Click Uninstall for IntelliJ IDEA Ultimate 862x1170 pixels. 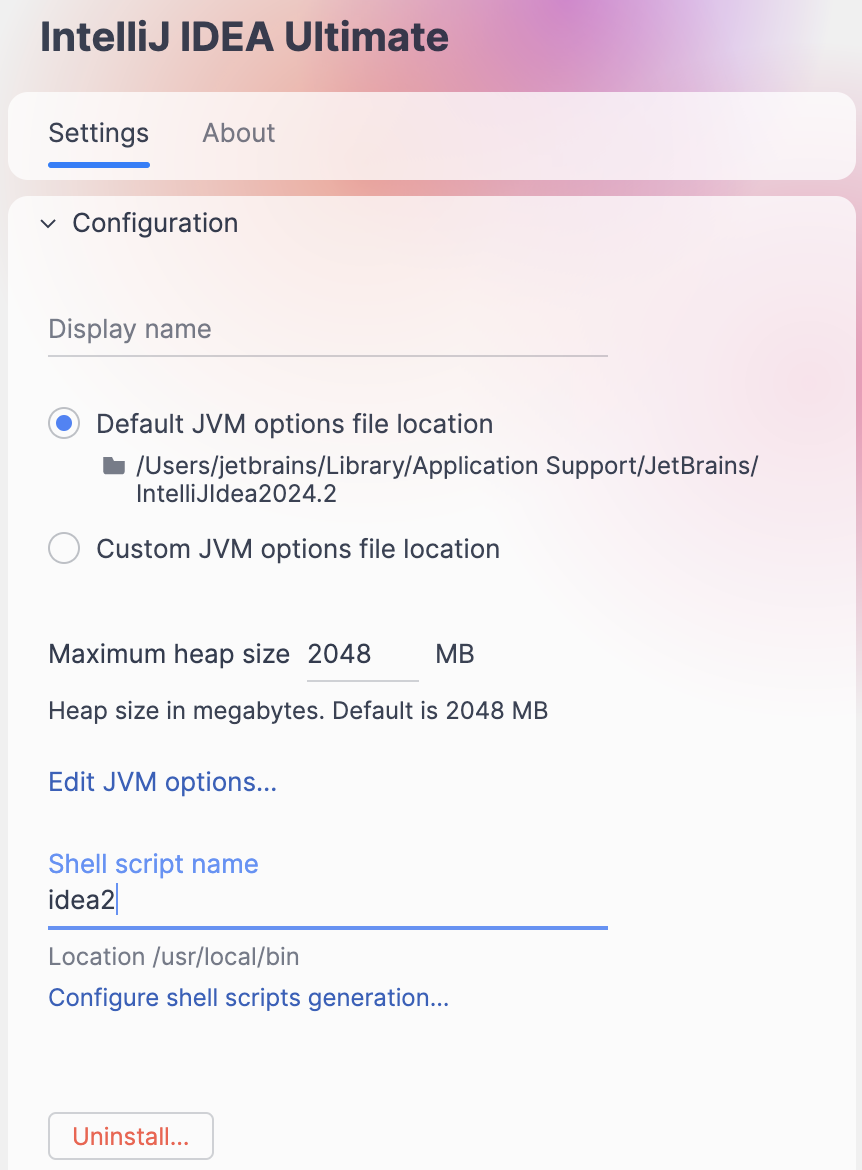click(130, 1136)
